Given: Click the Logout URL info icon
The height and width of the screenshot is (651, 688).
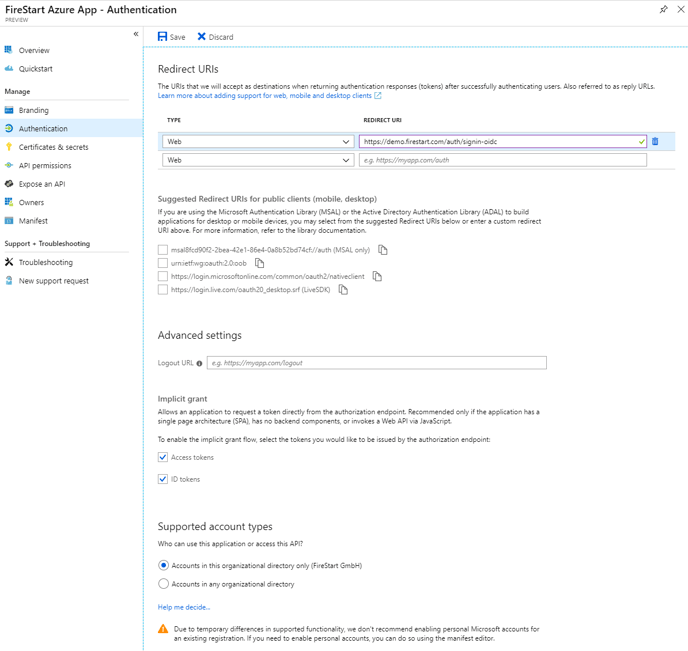Looking at the screenshot, I should [x=199, y=363].
